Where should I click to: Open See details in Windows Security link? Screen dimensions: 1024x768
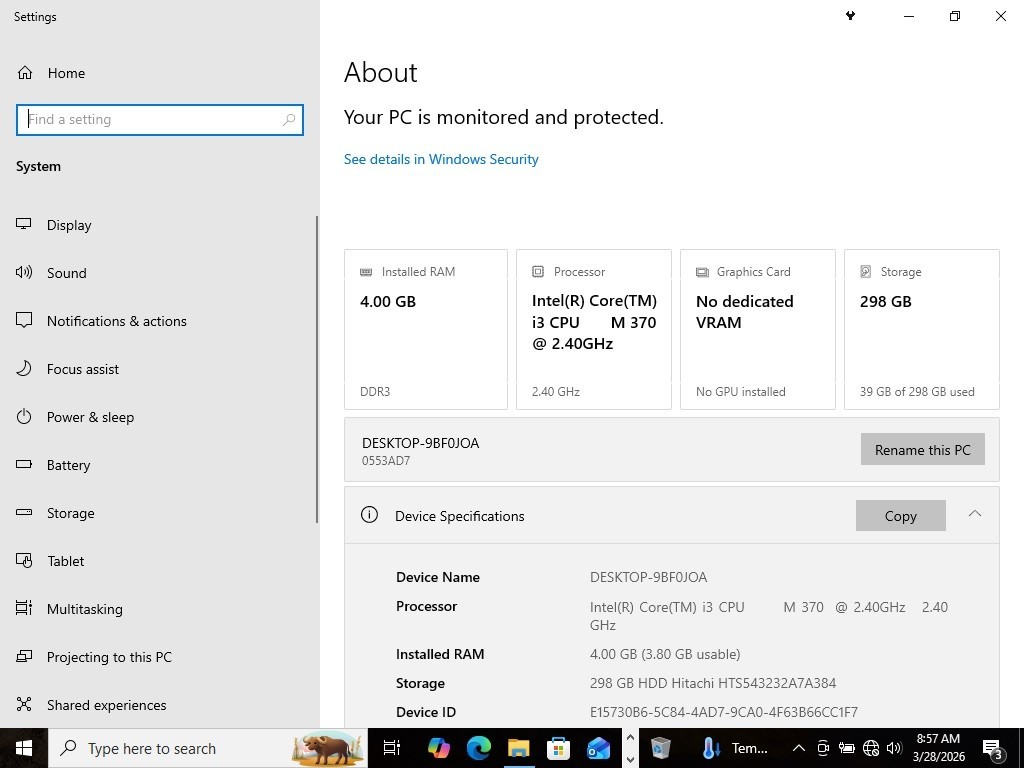click(441, 159)
